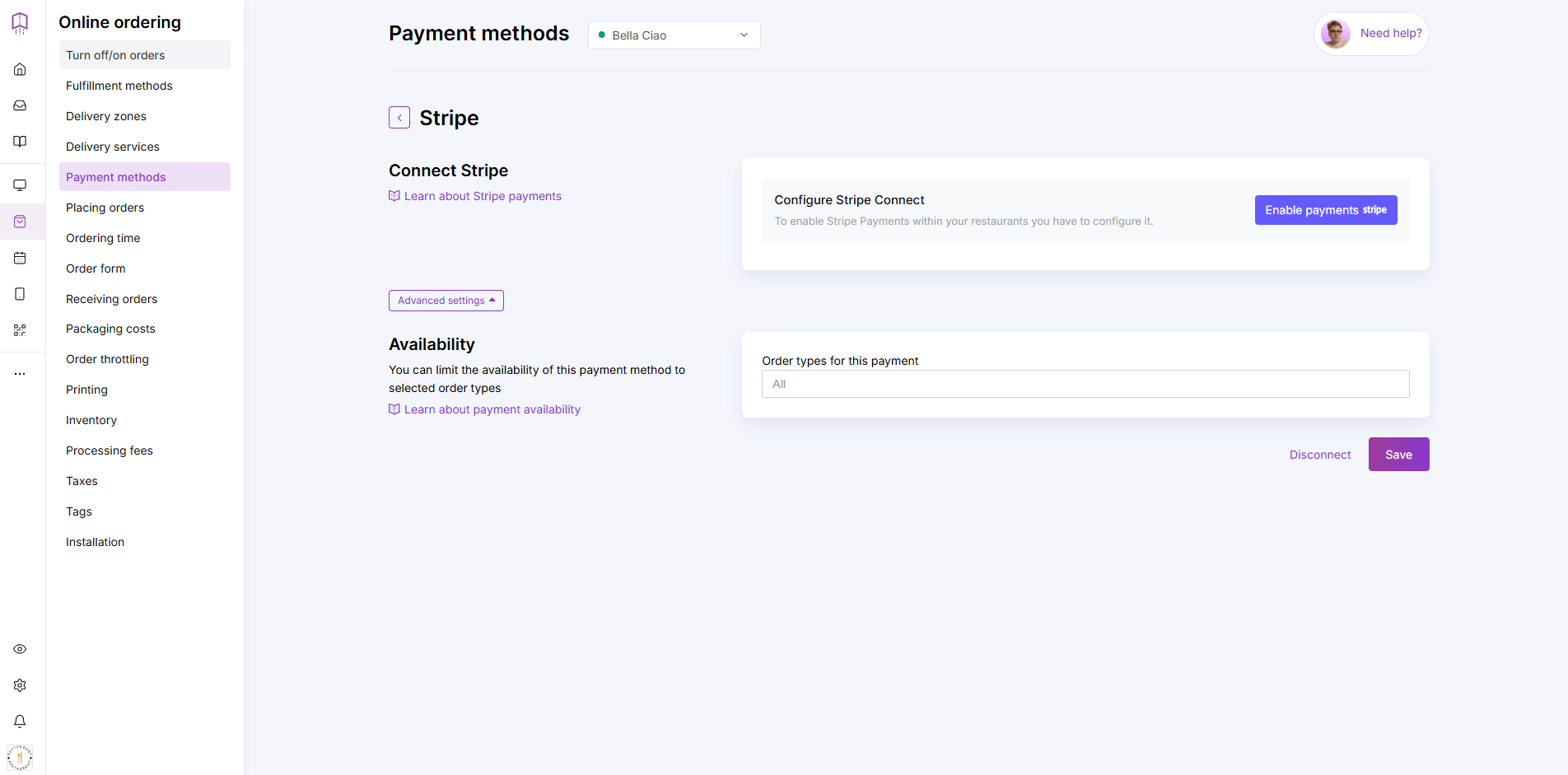Click the restaurant profile avatar

coord(20,758)
